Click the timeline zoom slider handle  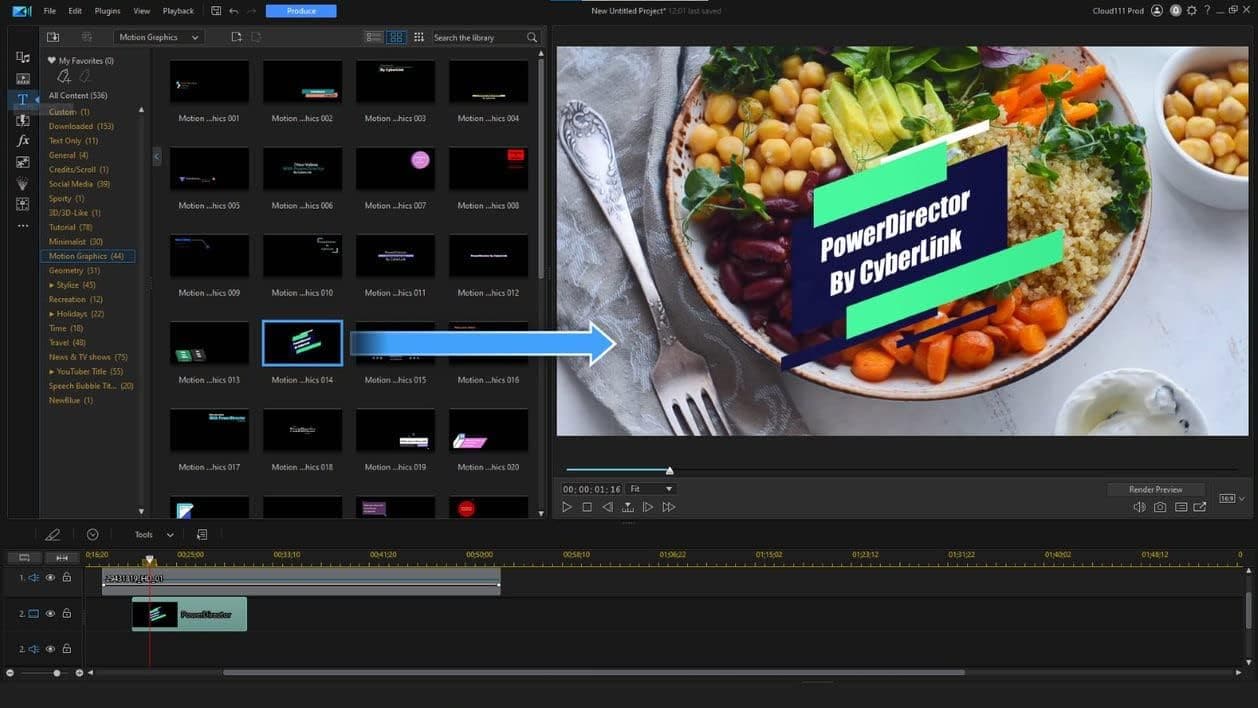coord(57,673)
